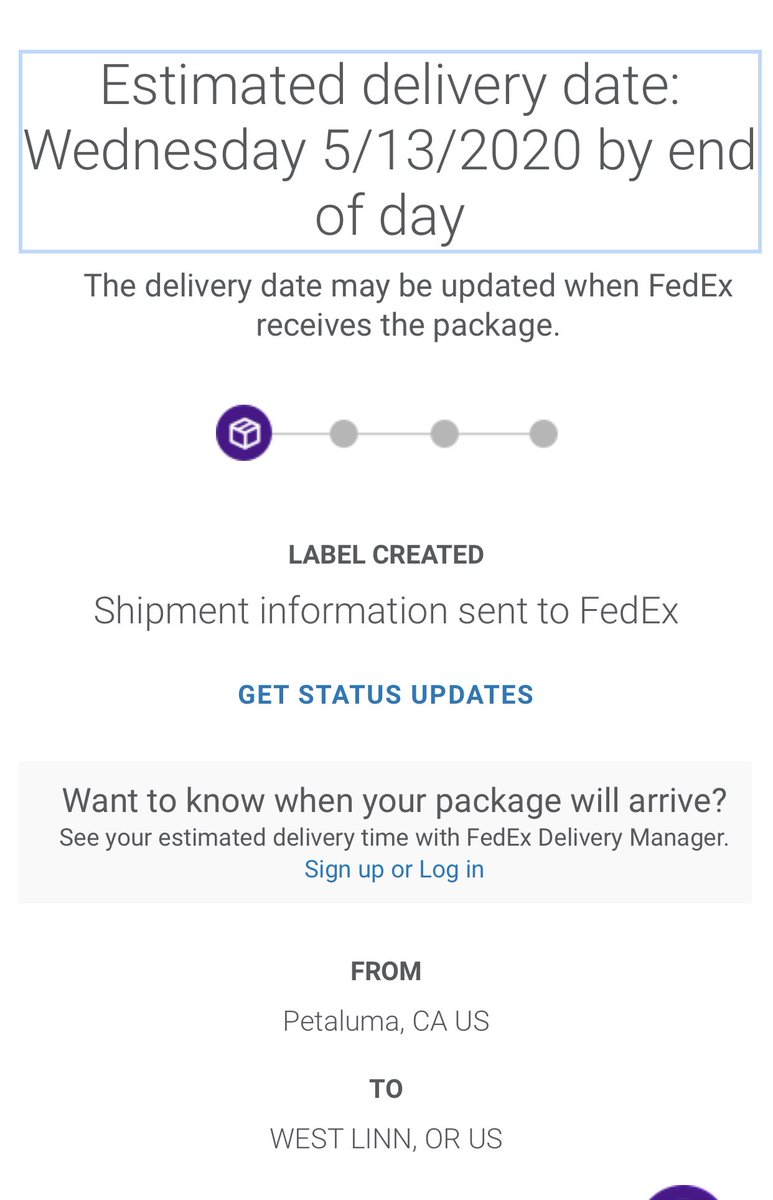The image size is (773, 1200).
Task: Tap the Shipment information sent to FedEx text
Action: [386, 611]
